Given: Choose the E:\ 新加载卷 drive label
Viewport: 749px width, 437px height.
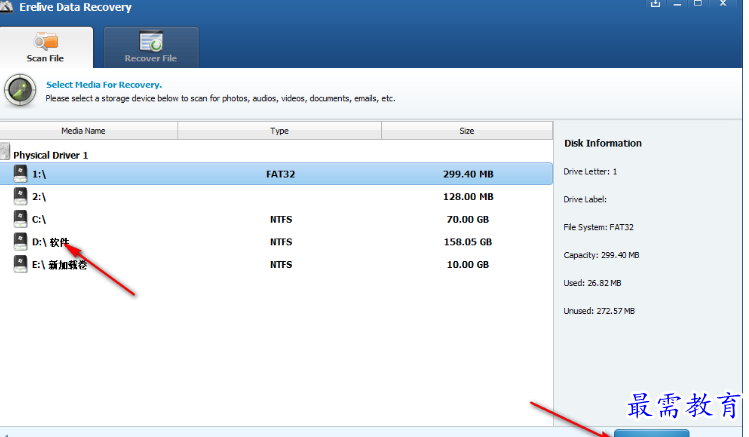Looking at the screenshot, I should pos(59,265).
